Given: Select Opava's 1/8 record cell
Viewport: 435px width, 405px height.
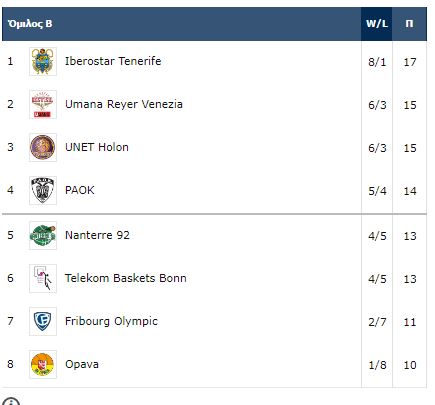Looking at the screenshot, I should (377, 365).
